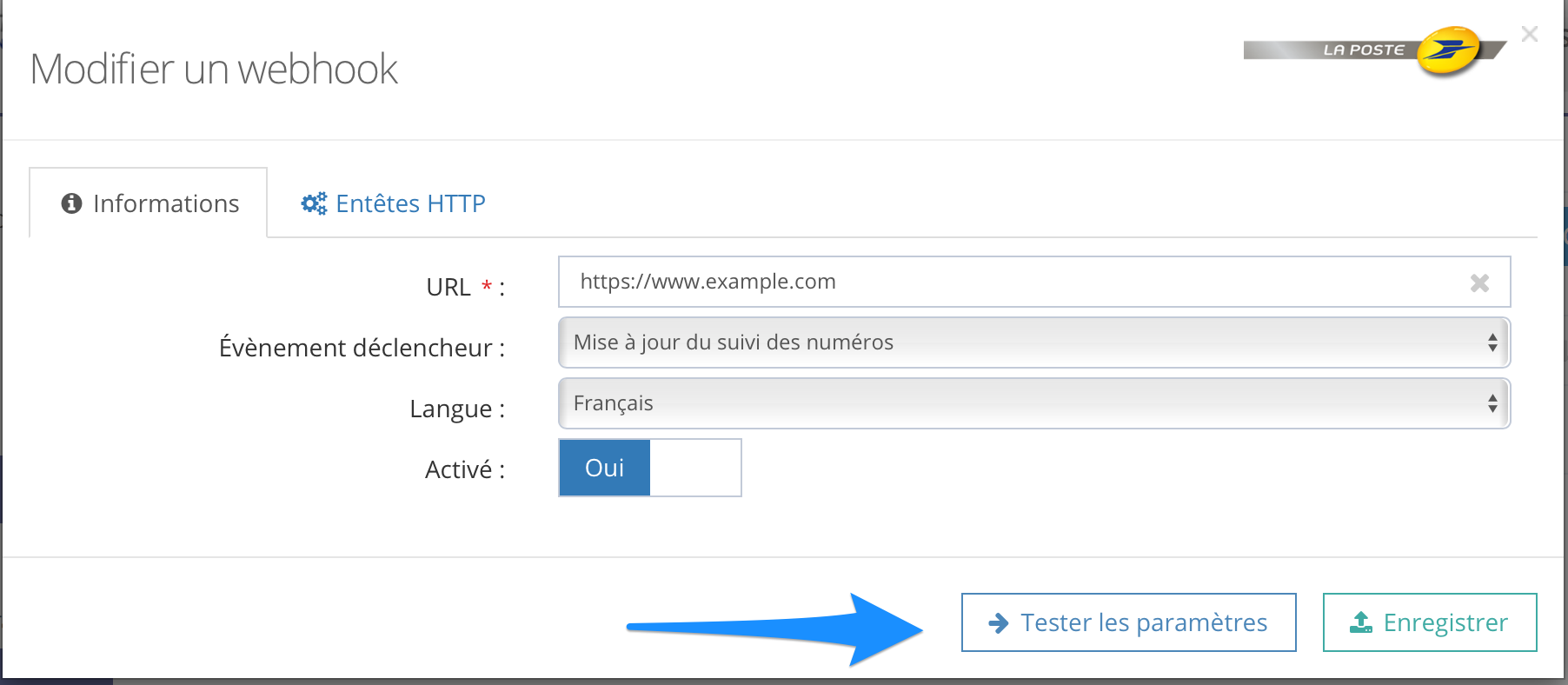Close the Modifier un webhook dialog

pyautogui.click(x=1530, y=34)
